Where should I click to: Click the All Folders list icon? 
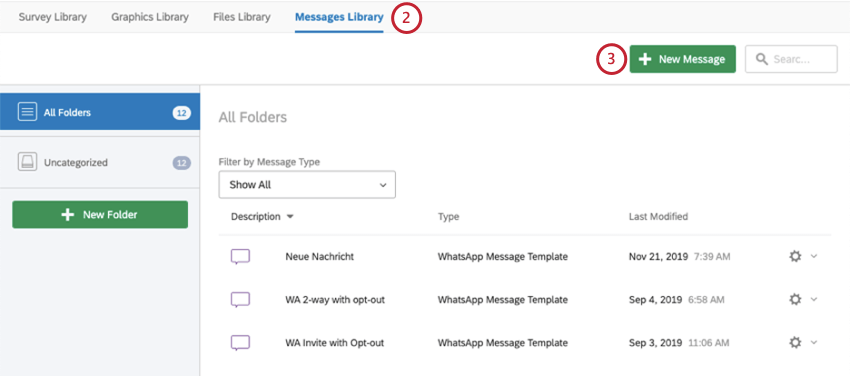point(27,112)
